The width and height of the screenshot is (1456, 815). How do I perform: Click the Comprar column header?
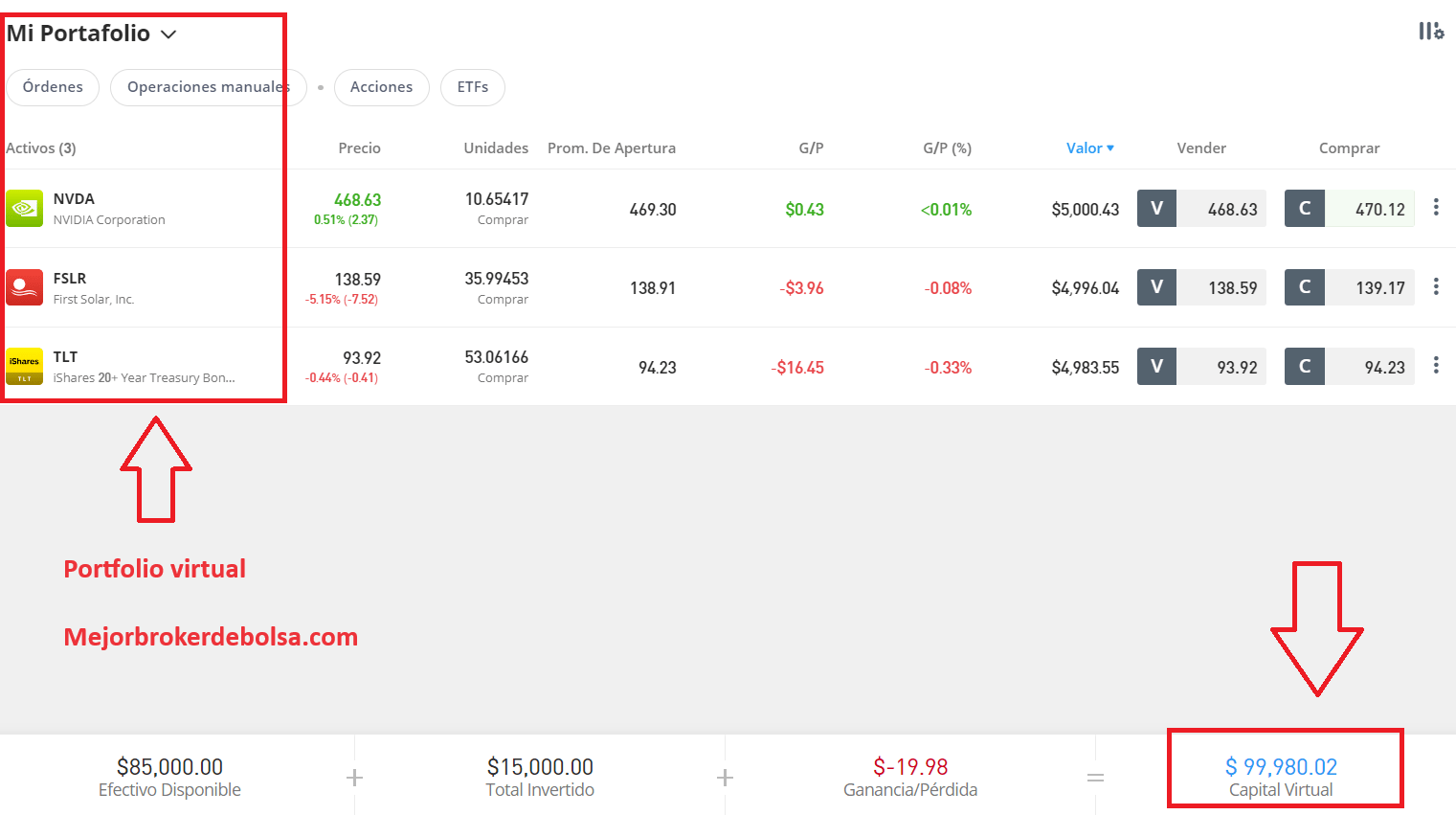[1350, 147]
